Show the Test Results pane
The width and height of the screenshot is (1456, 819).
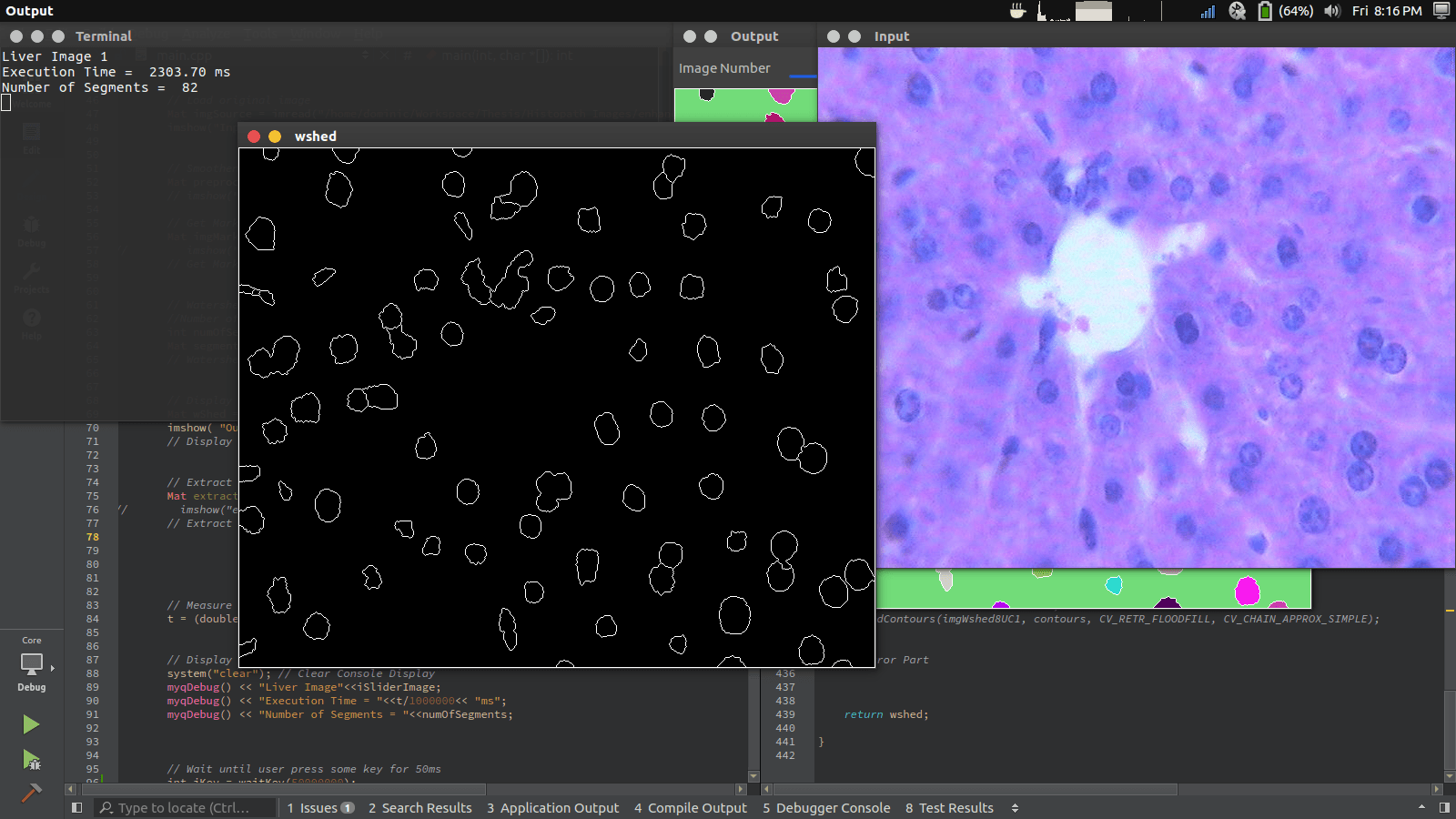(x=949, y=808)
